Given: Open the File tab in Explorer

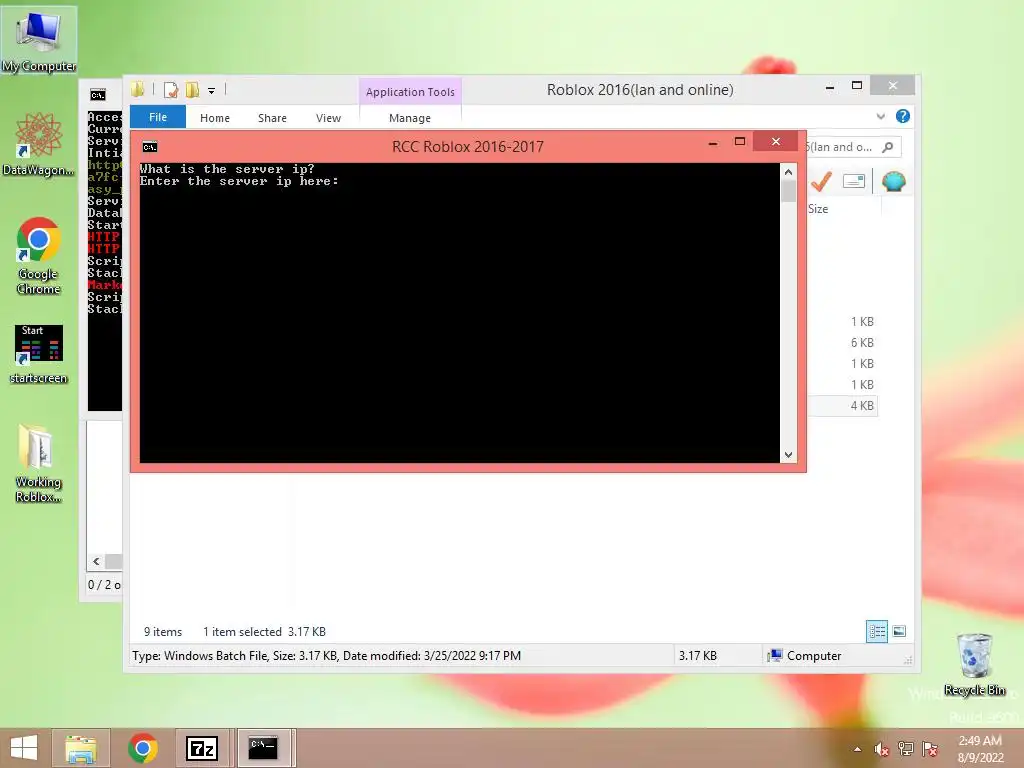Looking at the screenshot, I should [158, 117].
